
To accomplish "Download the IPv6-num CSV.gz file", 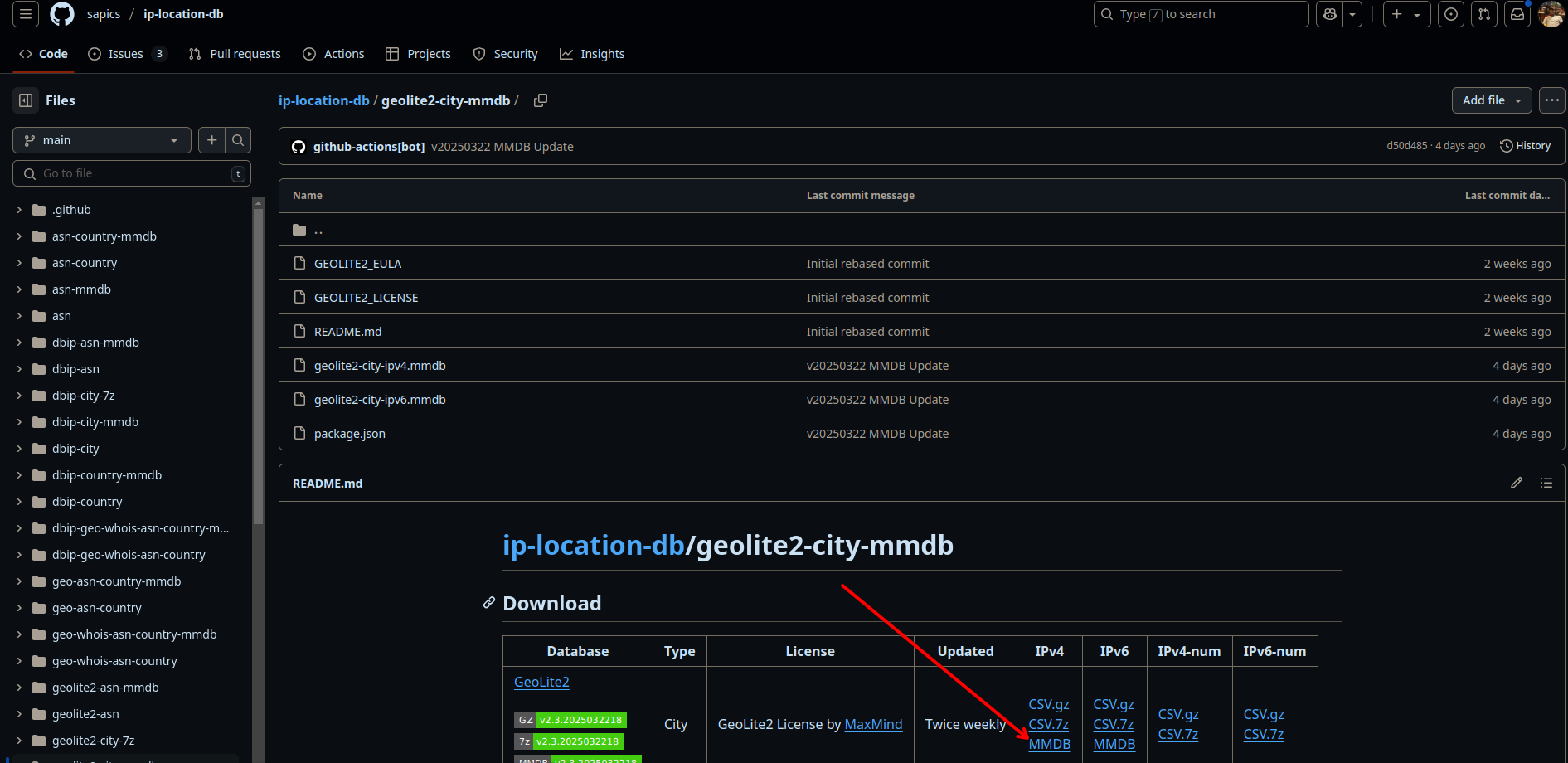I will coord(1264,714).
